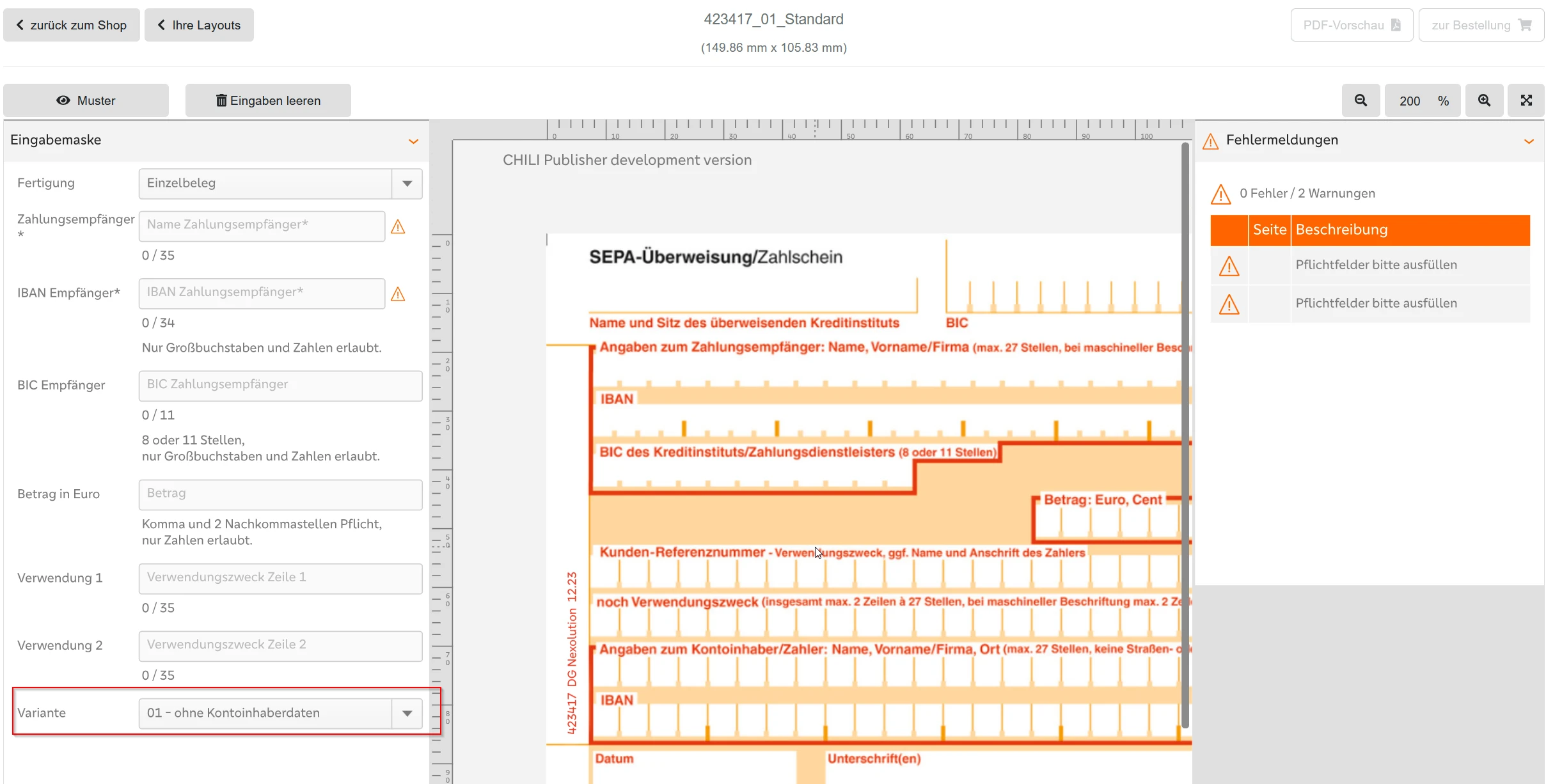This screenshot has height=784, width=1562.
Task: Click warning icon next to Zahlungsempfänger field
Action: 398,227
